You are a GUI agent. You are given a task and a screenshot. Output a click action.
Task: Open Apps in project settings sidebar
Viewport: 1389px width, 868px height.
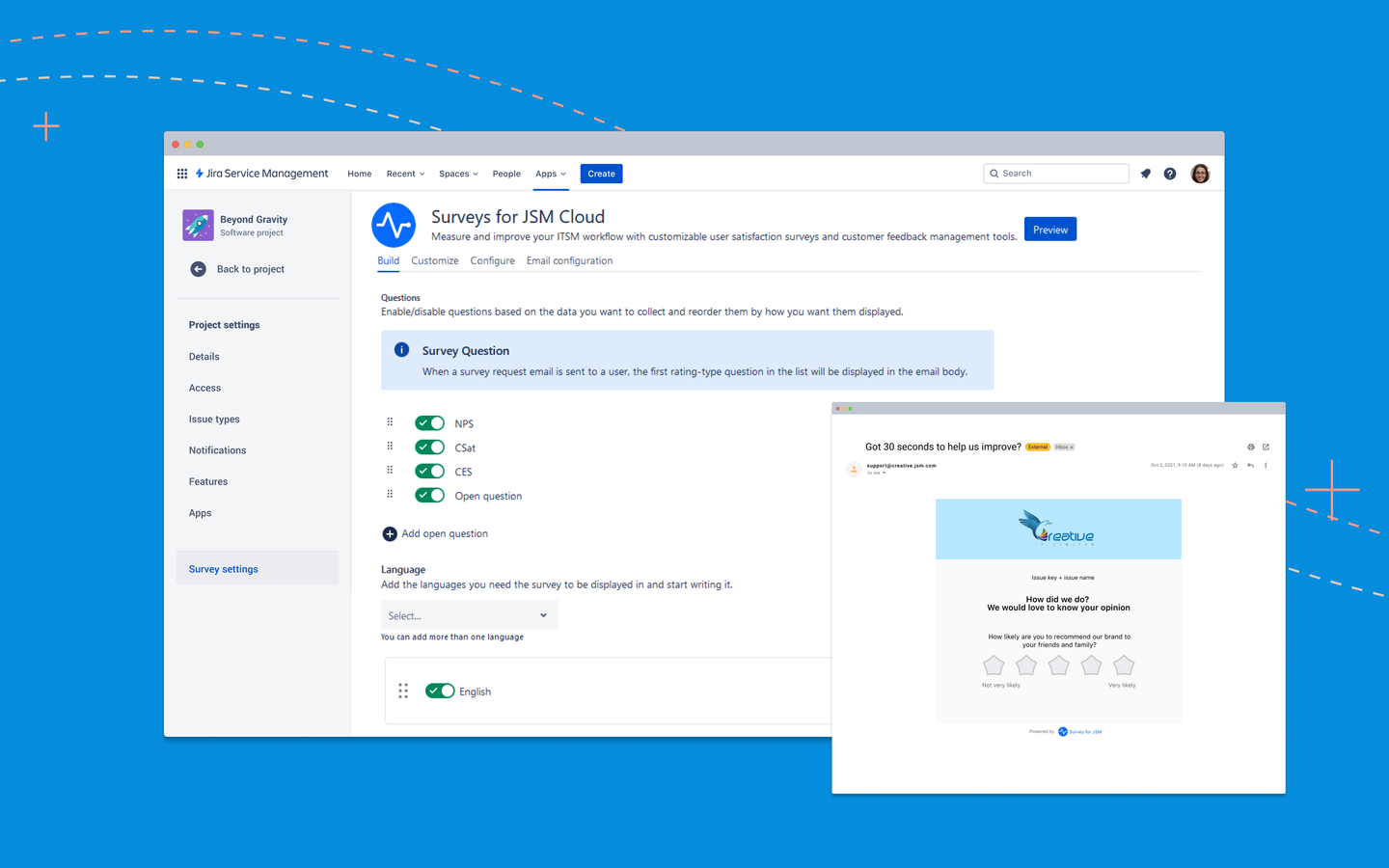[200, 513]
